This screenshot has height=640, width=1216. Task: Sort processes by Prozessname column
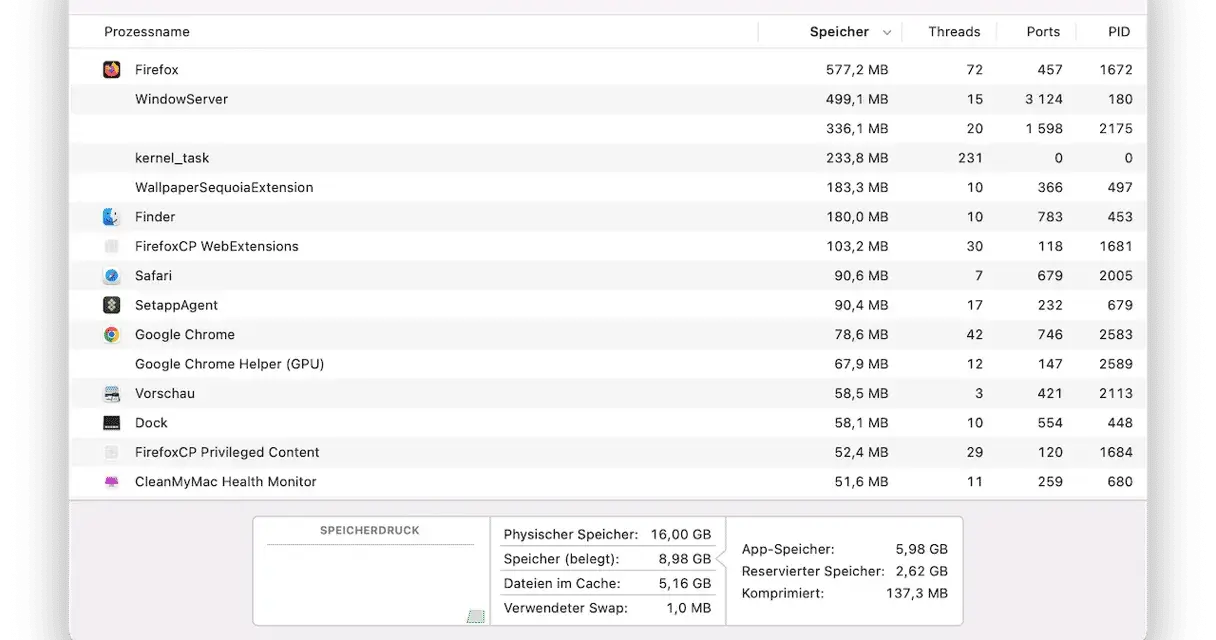tap(147, 32)
